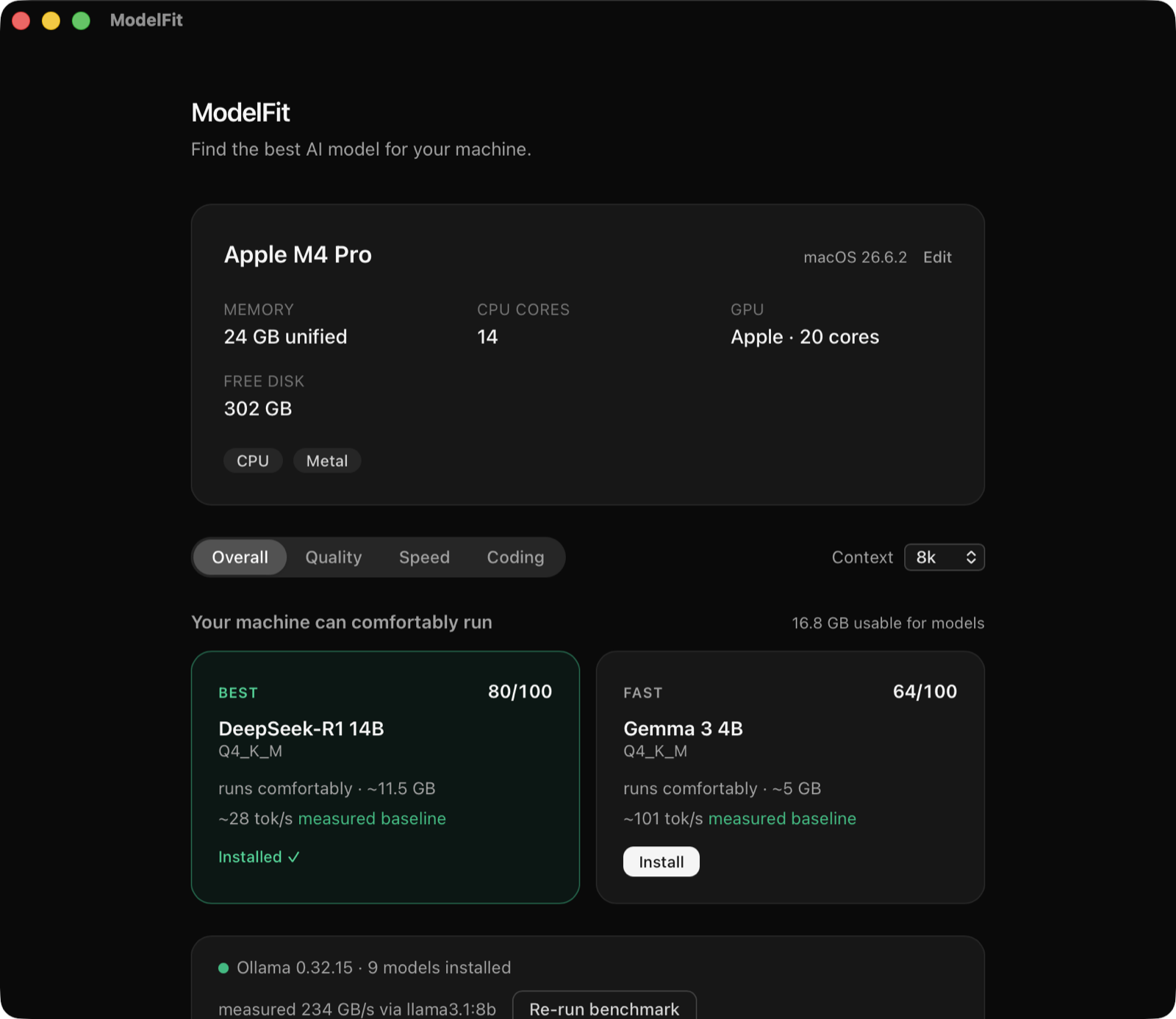Click the ~28 tok/s speed text
This screenshot has height=1019, width=1176.
point(255,818)
